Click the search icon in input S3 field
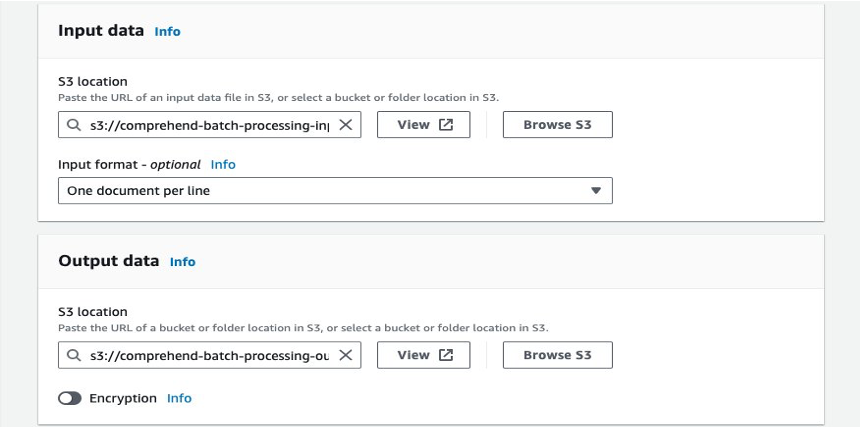Screen dimensions: 860x428 [74, 125]
